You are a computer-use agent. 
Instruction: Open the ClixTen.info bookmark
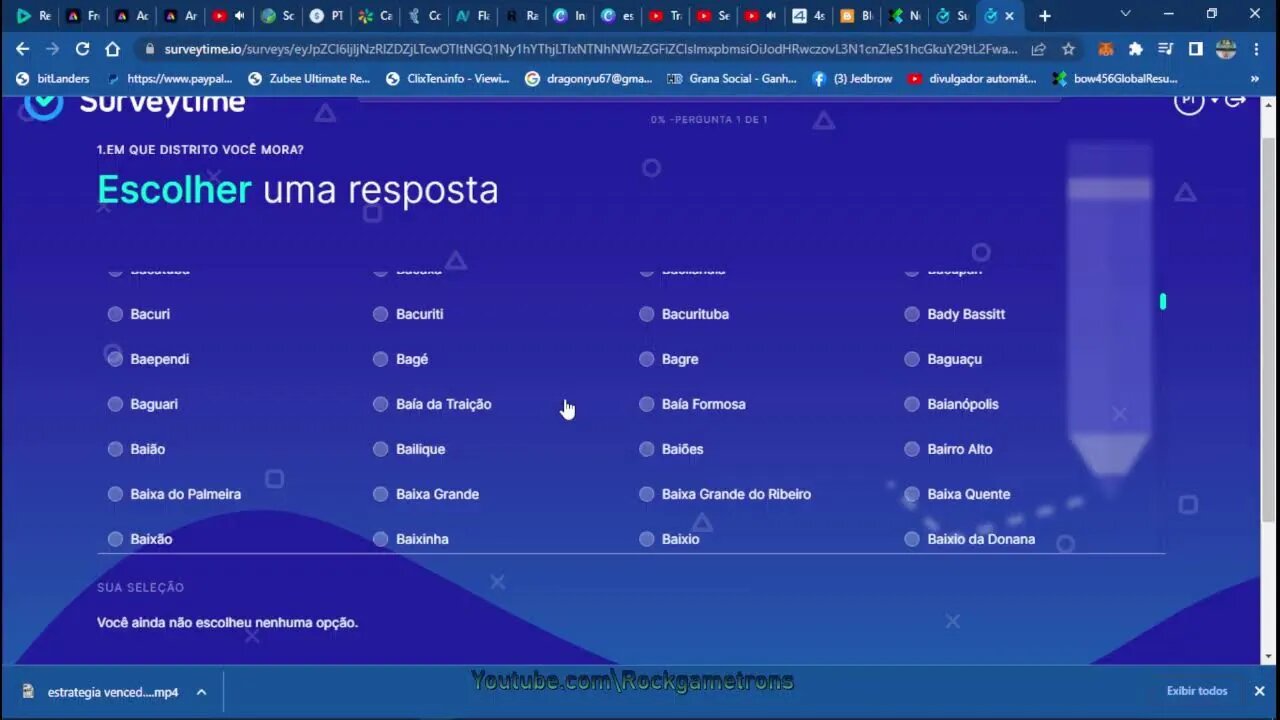448,78
